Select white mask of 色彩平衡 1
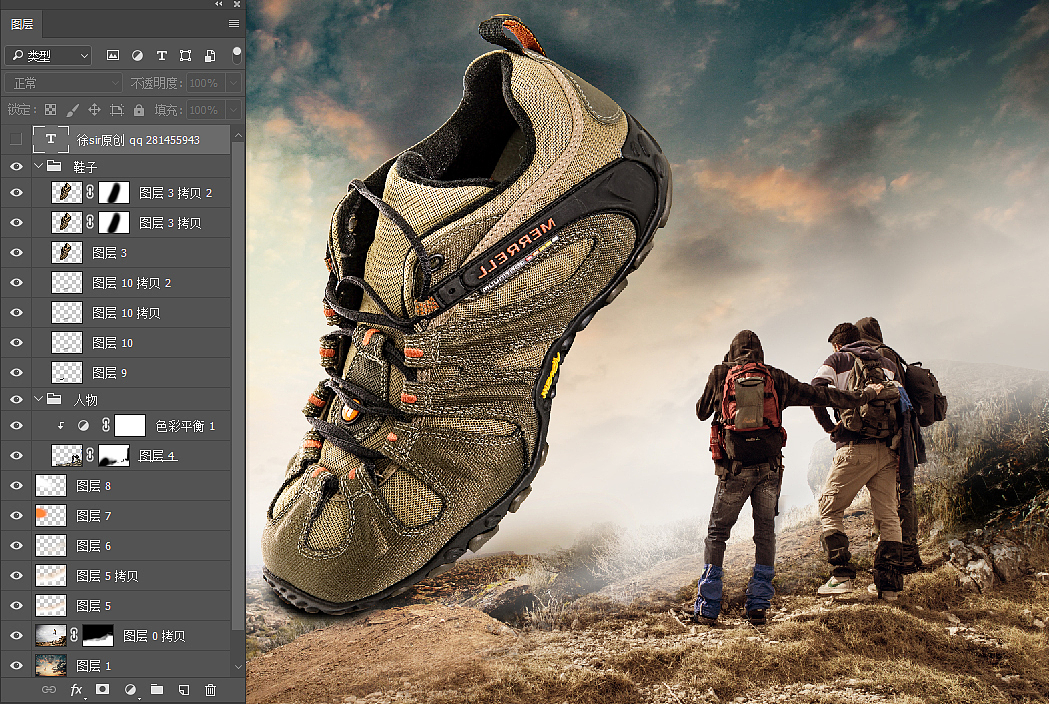Viewport: 1049px width, 704px height. (130, 426)
